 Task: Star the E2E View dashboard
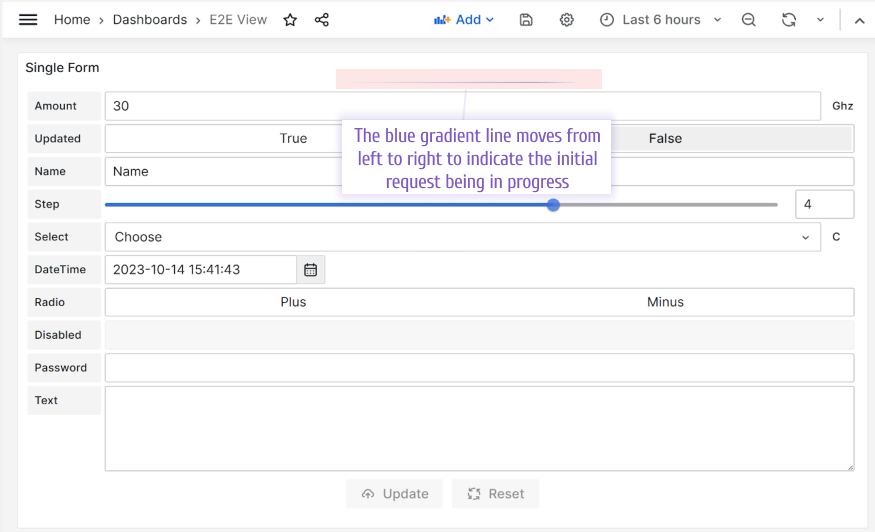(290, 20)
